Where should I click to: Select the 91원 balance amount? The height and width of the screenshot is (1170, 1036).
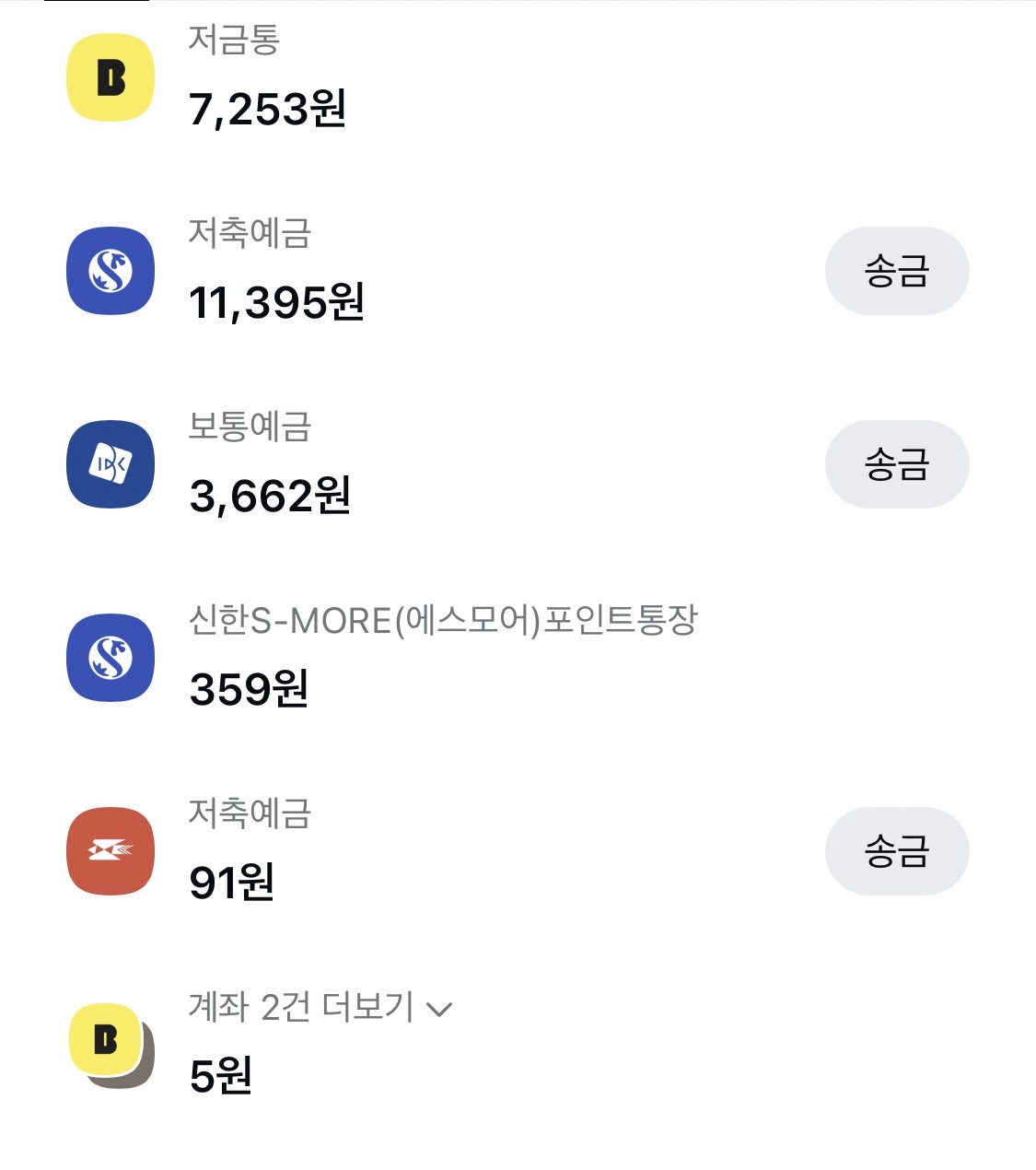pos(231,883)
